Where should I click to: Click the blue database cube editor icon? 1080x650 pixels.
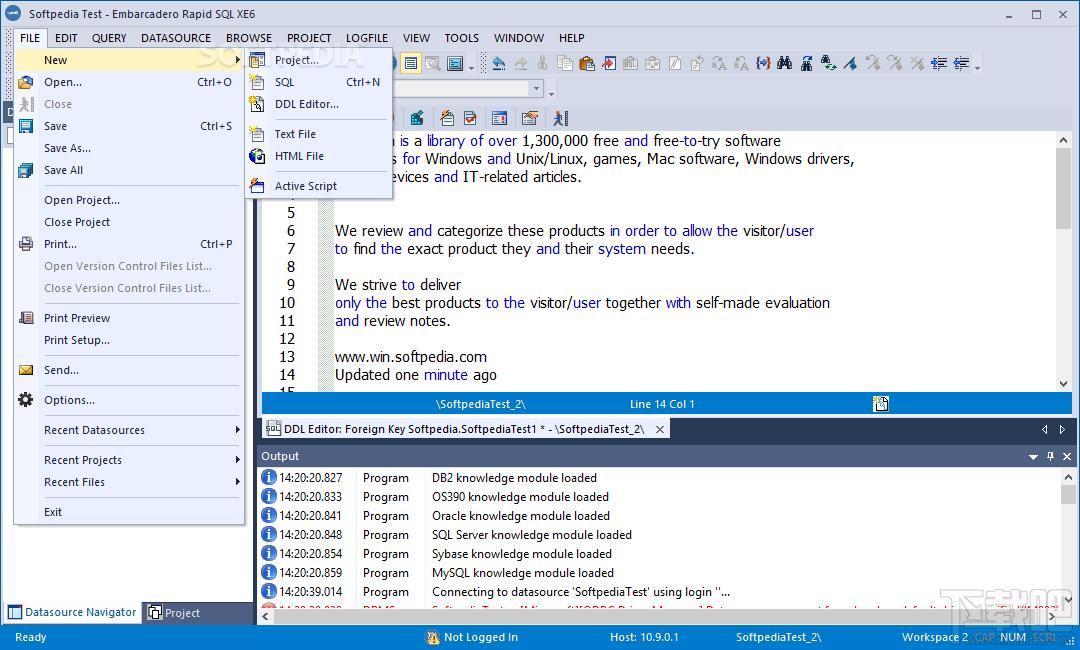point(417,118)
